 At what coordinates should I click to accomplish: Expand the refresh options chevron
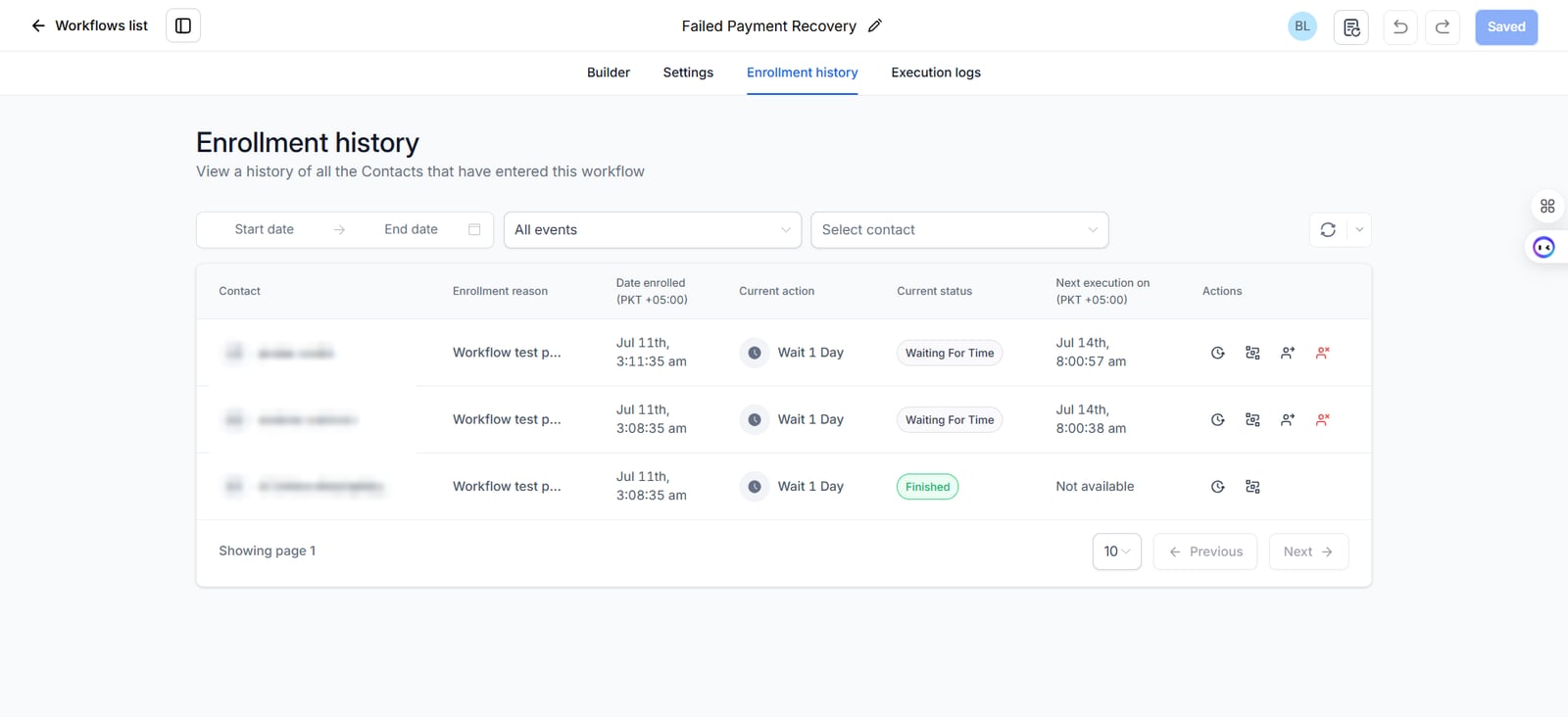pos(1359,230)
